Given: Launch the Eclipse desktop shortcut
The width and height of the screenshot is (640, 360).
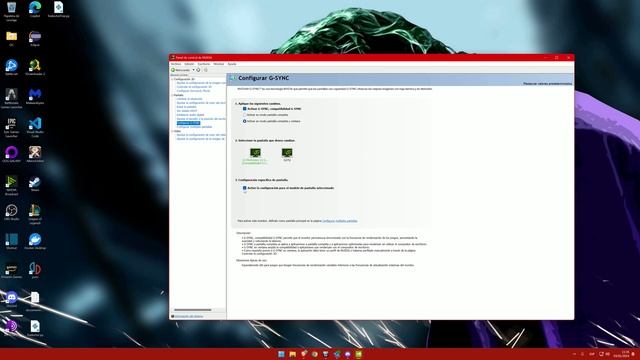Looking at the screenshot, I should (x=35, y=37).
